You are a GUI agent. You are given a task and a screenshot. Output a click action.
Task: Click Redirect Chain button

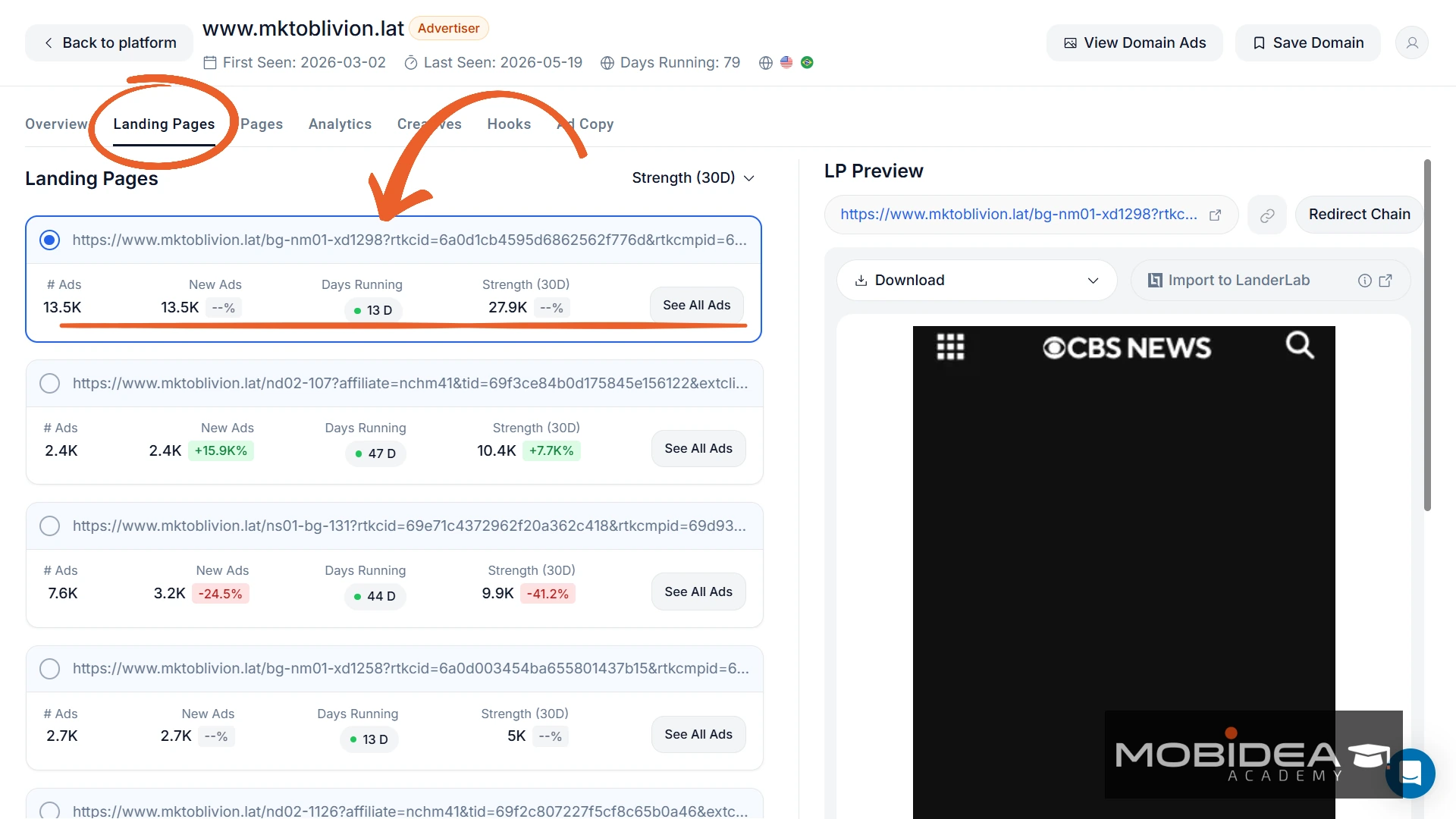[x=1359, y=215]
